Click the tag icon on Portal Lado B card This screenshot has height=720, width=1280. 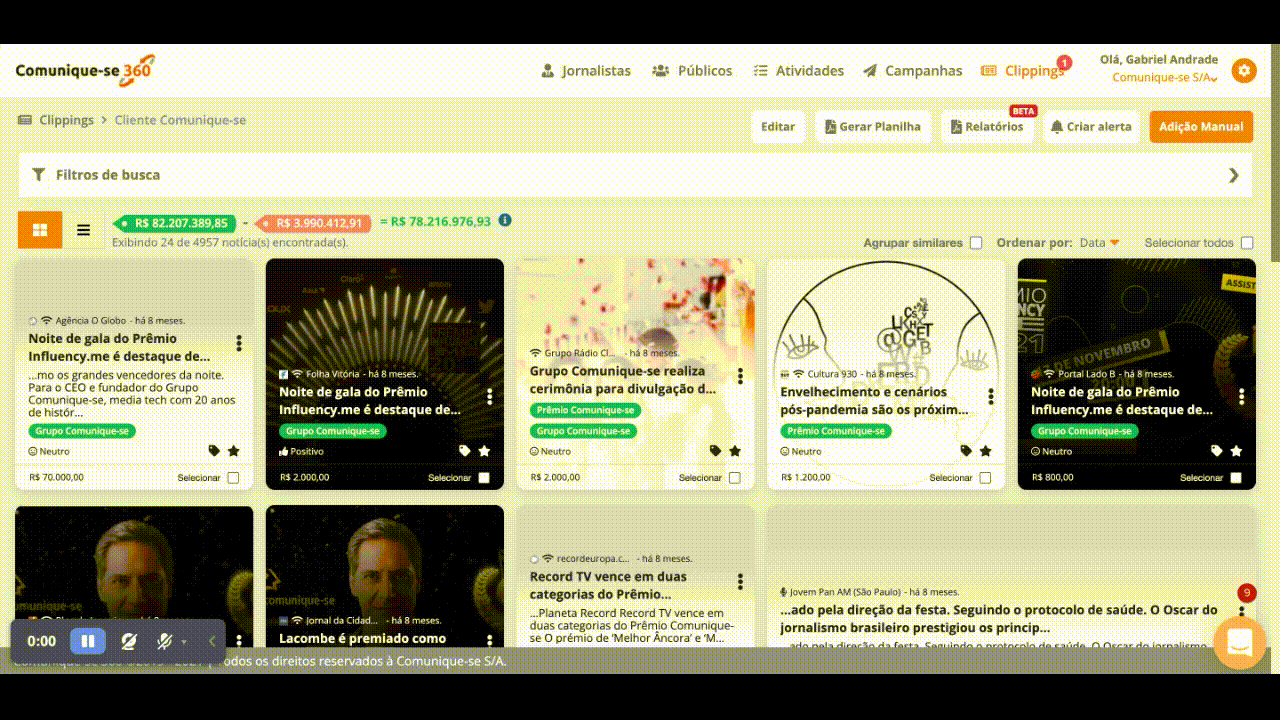[x=1217, y=451]
